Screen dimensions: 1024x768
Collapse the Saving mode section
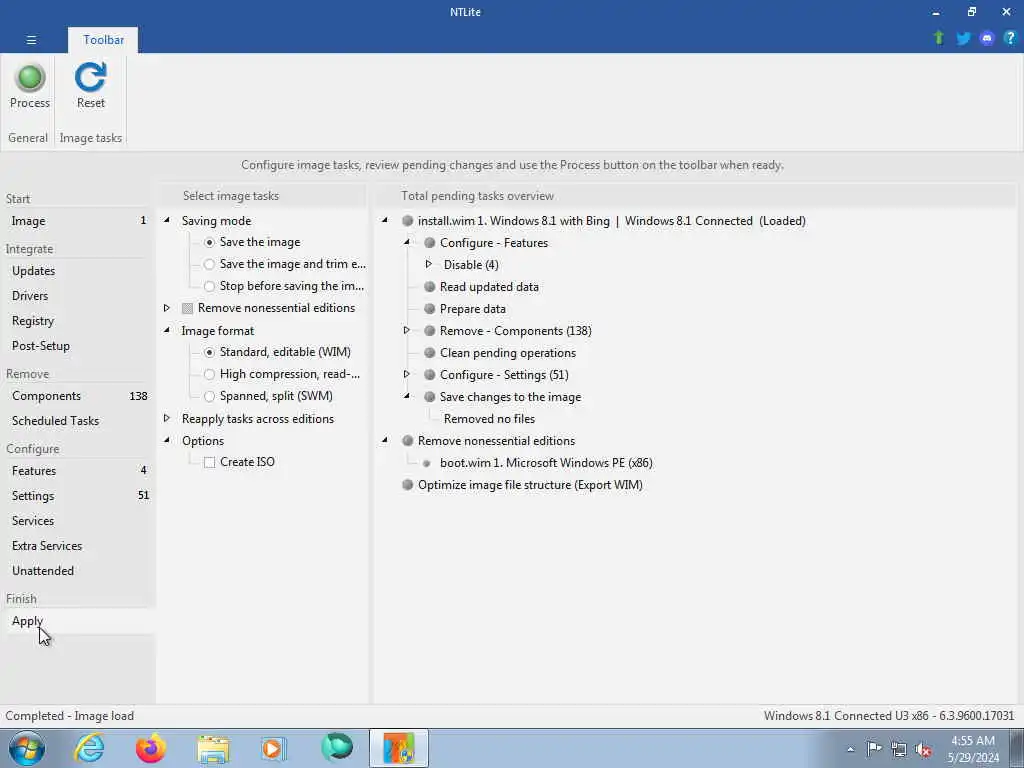tap(167, 221)
